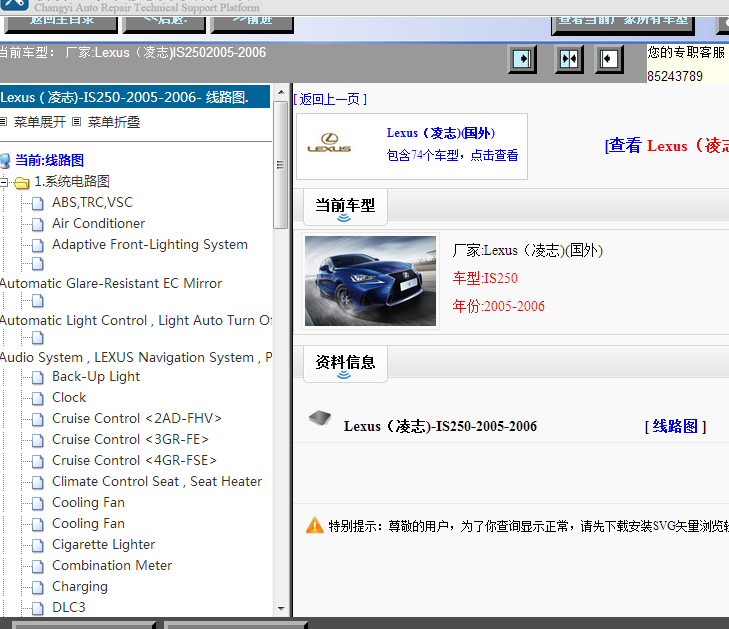Open Automatic Light Control diagram entry

coord(136,320)
